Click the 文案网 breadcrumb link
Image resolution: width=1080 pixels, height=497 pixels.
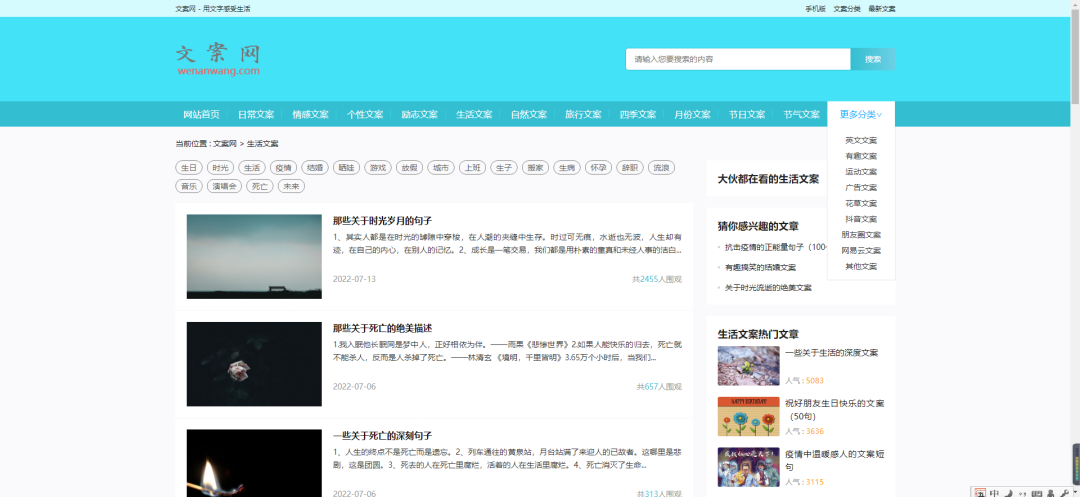click(x=225, y=144)
